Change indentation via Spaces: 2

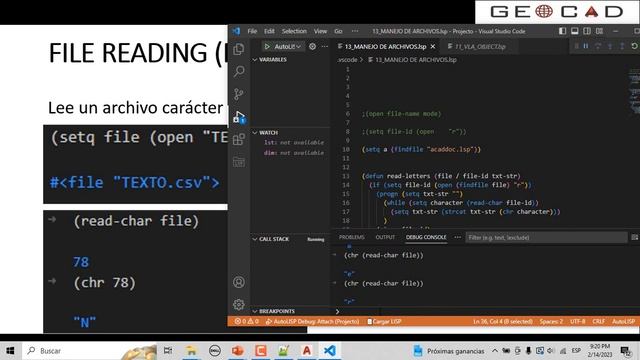coord(551,321)
